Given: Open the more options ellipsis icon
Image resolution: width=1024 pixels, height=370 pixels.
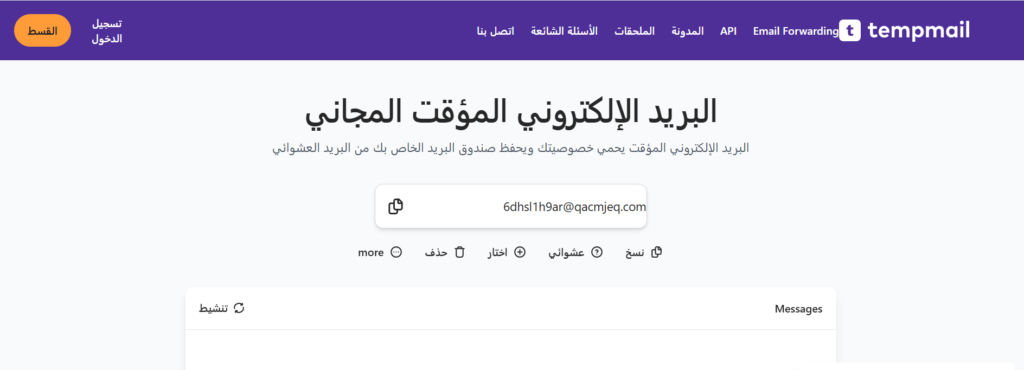Looking at the screenshot, I should pyautogui.click(x=396, y=253).
